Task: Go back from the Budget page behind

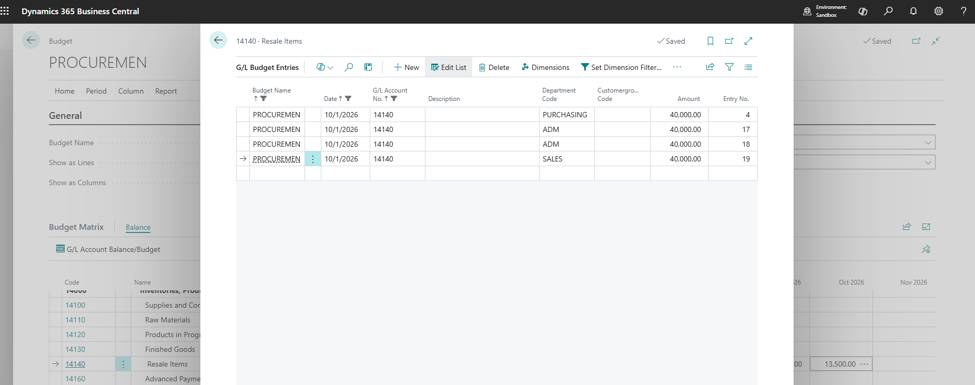Action: click(x=31, y=40)
